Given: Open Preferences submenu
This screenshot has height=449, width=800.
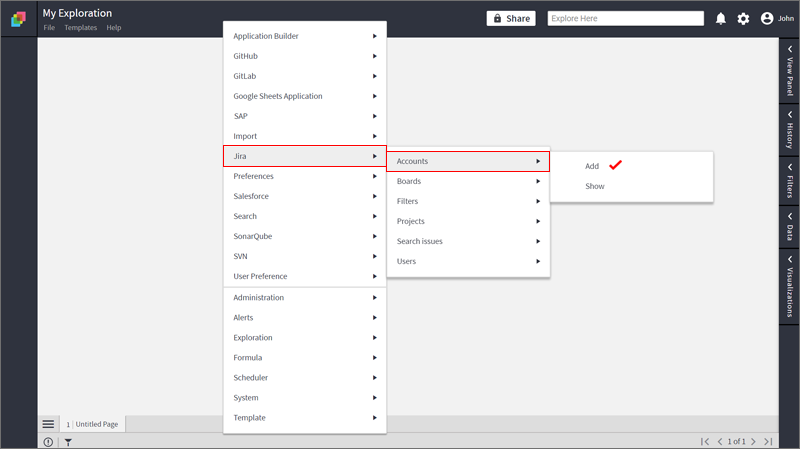Looking at the screenshot, I should pyautogui.click(x=305, y=176).
